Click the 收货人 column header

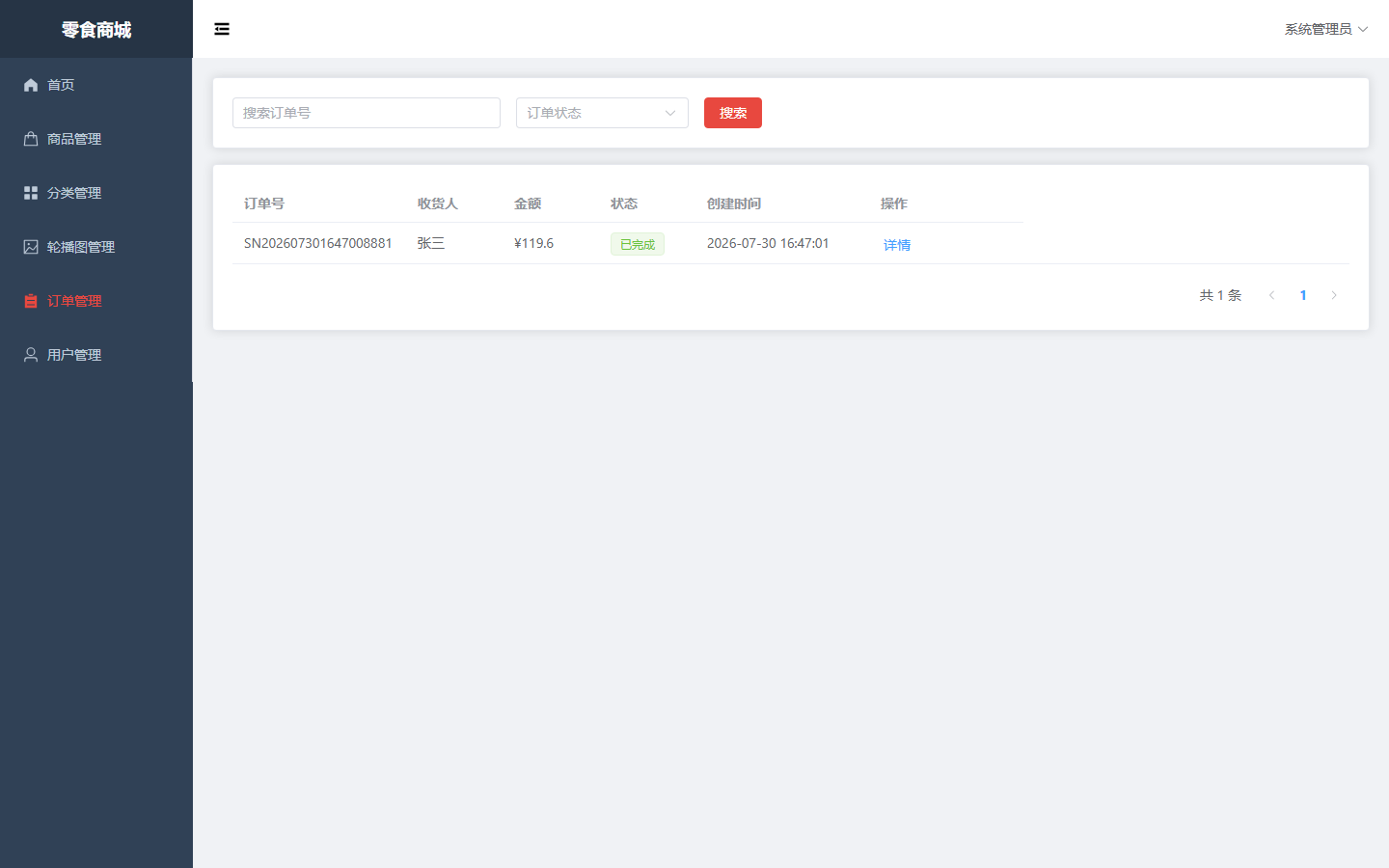pyautogui.click(x=438, y=203)
